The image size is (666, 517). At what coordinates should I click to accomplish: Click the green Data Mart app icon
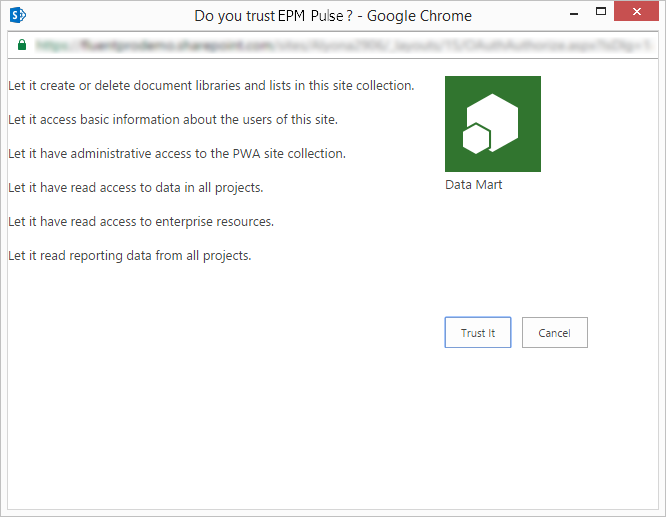493,124
